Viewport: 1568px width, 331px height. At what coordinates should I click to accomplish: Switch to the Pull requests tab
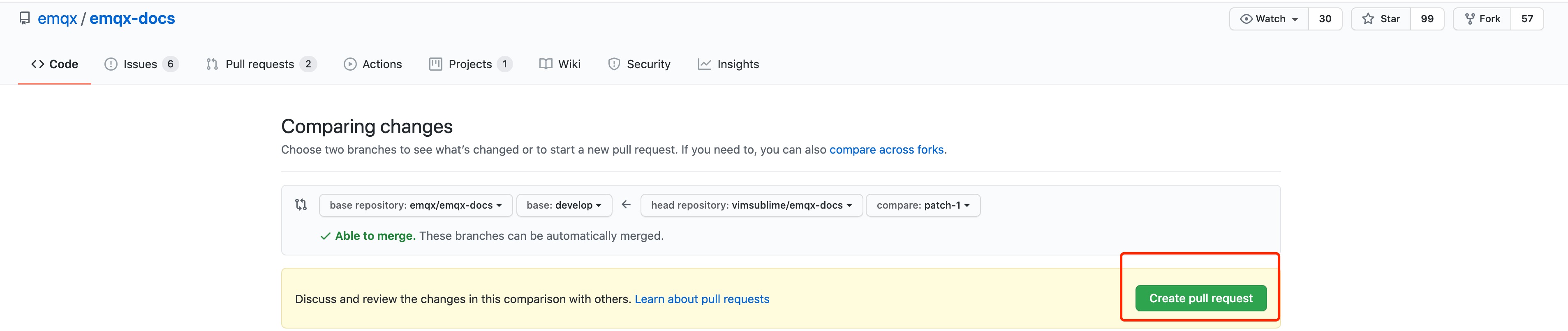click(x=261, y=64)
